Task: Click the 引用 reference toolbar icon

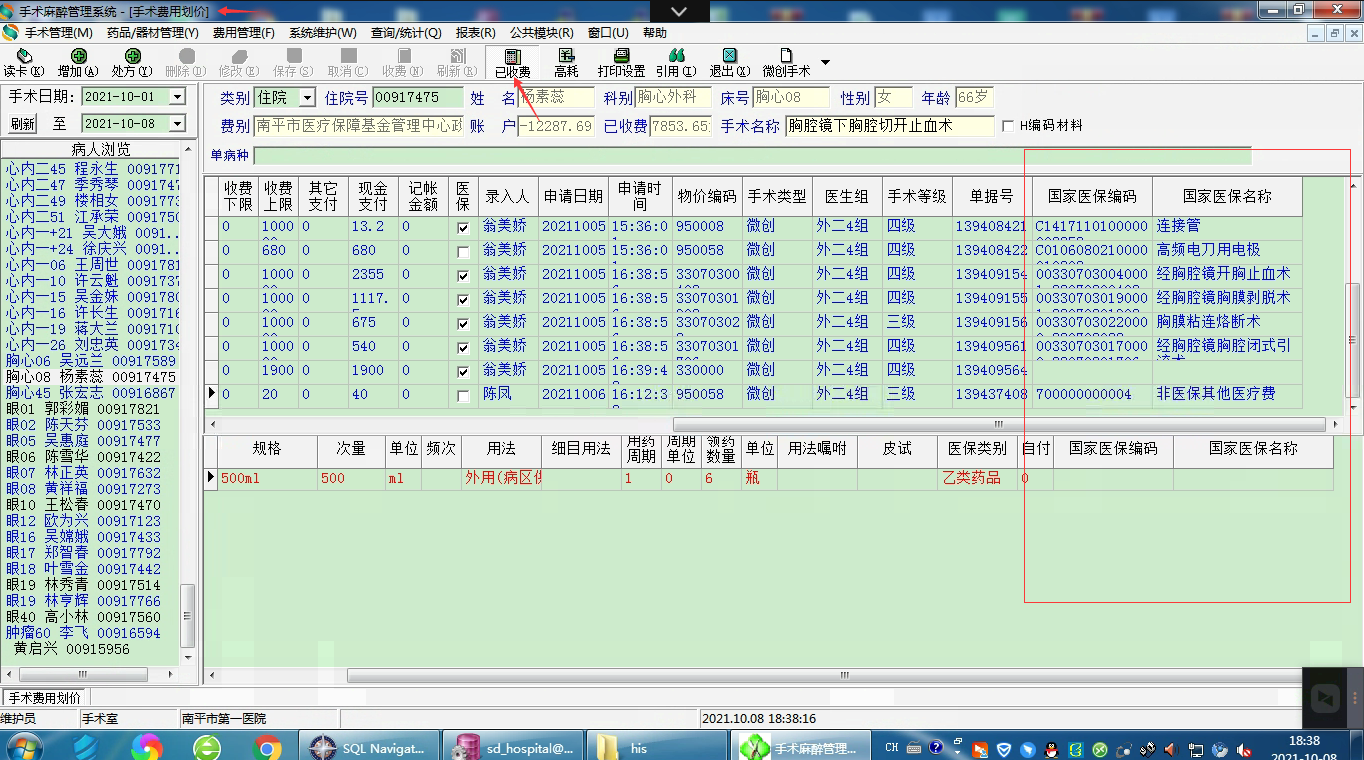Action: point(677,63)
